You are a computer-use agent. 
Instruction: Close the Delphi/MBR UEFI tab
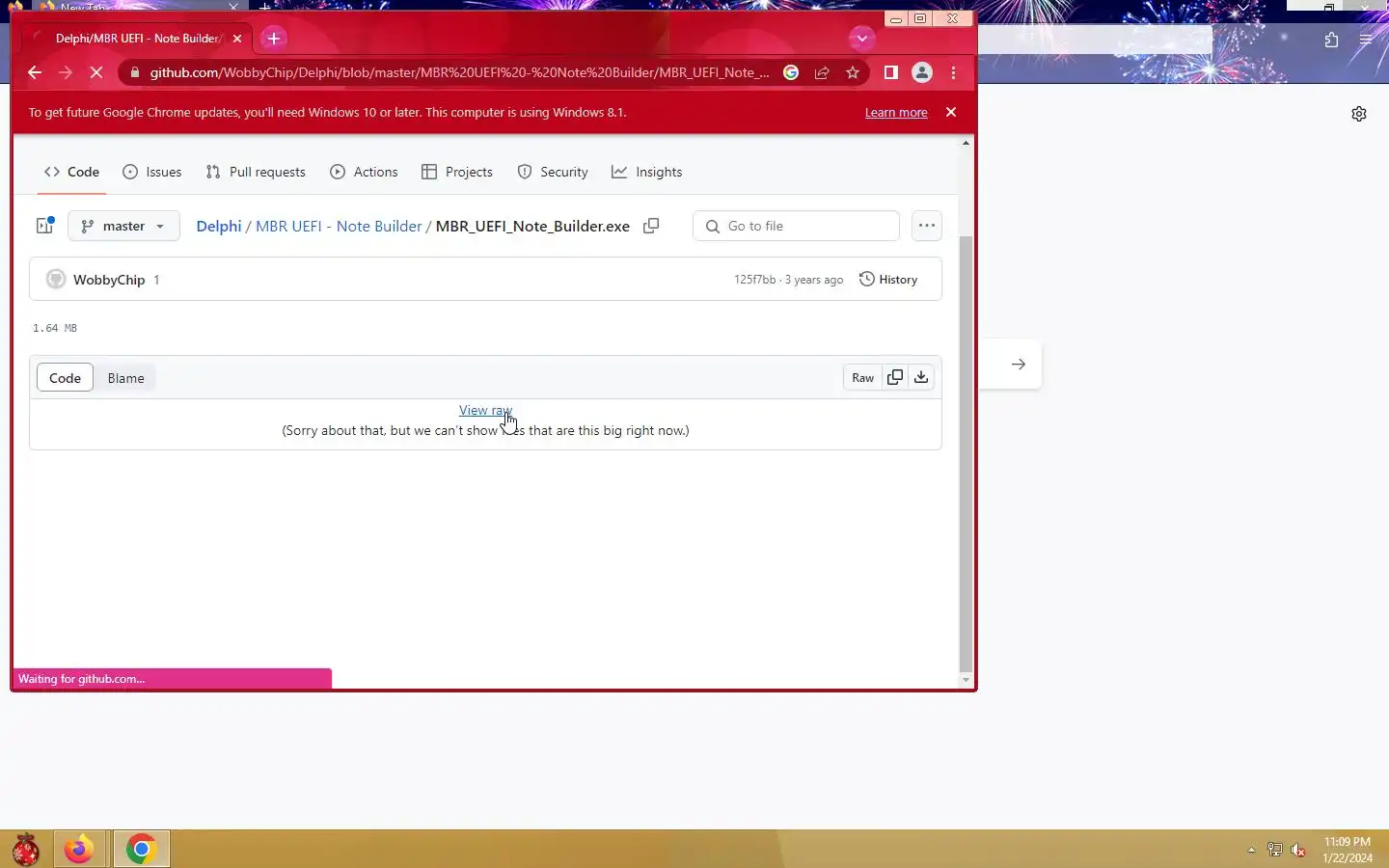click(x=237, y=39)
